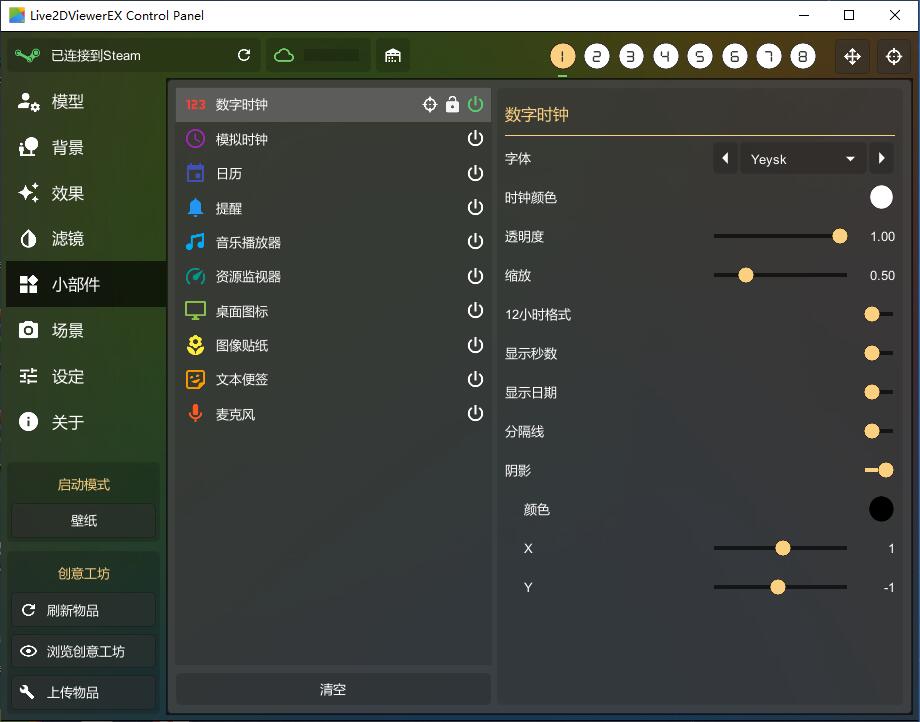This screenshot has height=722, width=920.
Task: Enable the 日历 power toggle
Action: tap(475, 173)
